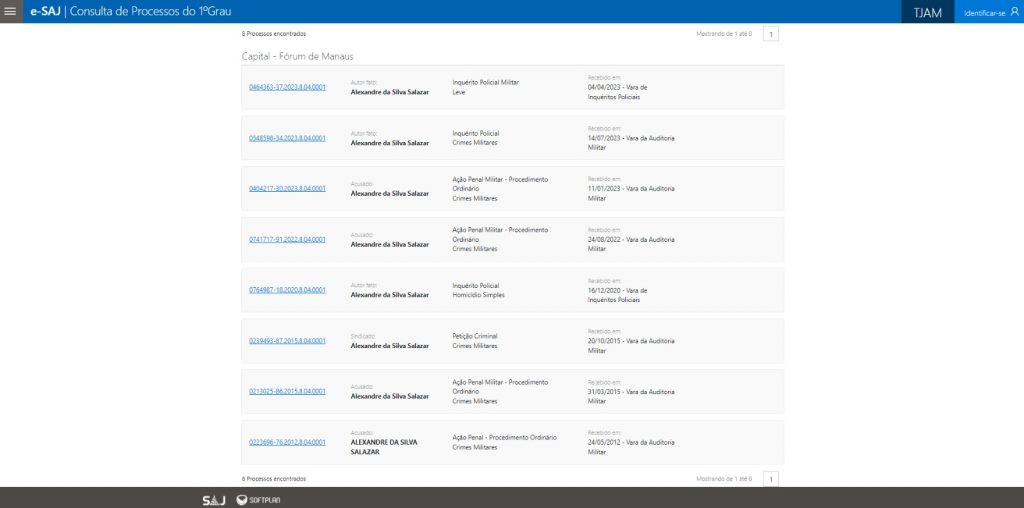Click the SAJ logo in footer
This screenshot has height=508, width=1024.
point(213,499)
